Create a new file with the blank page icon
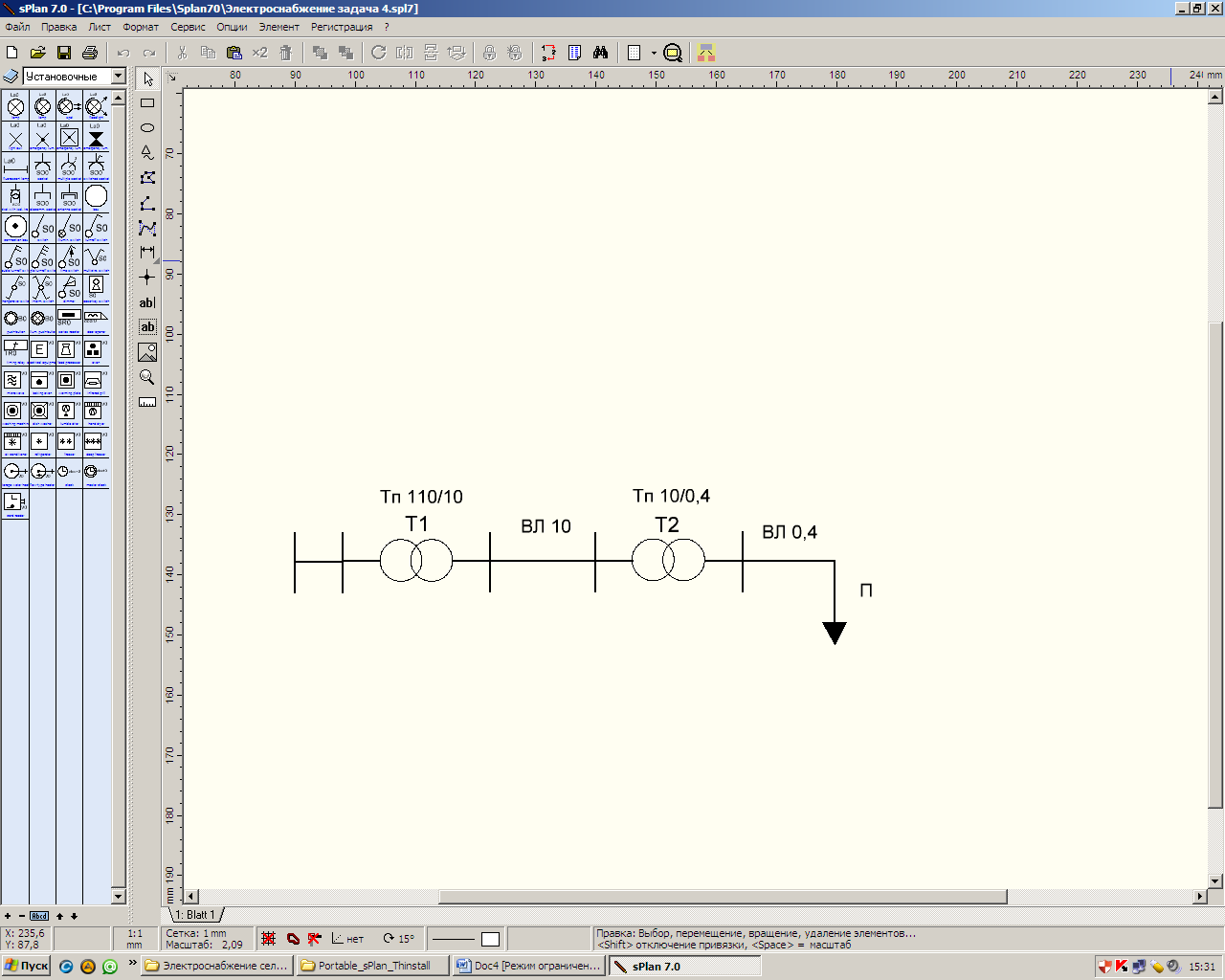This screenshot has height=980, width=1225. pyautogui.click(x=12, y=53)
